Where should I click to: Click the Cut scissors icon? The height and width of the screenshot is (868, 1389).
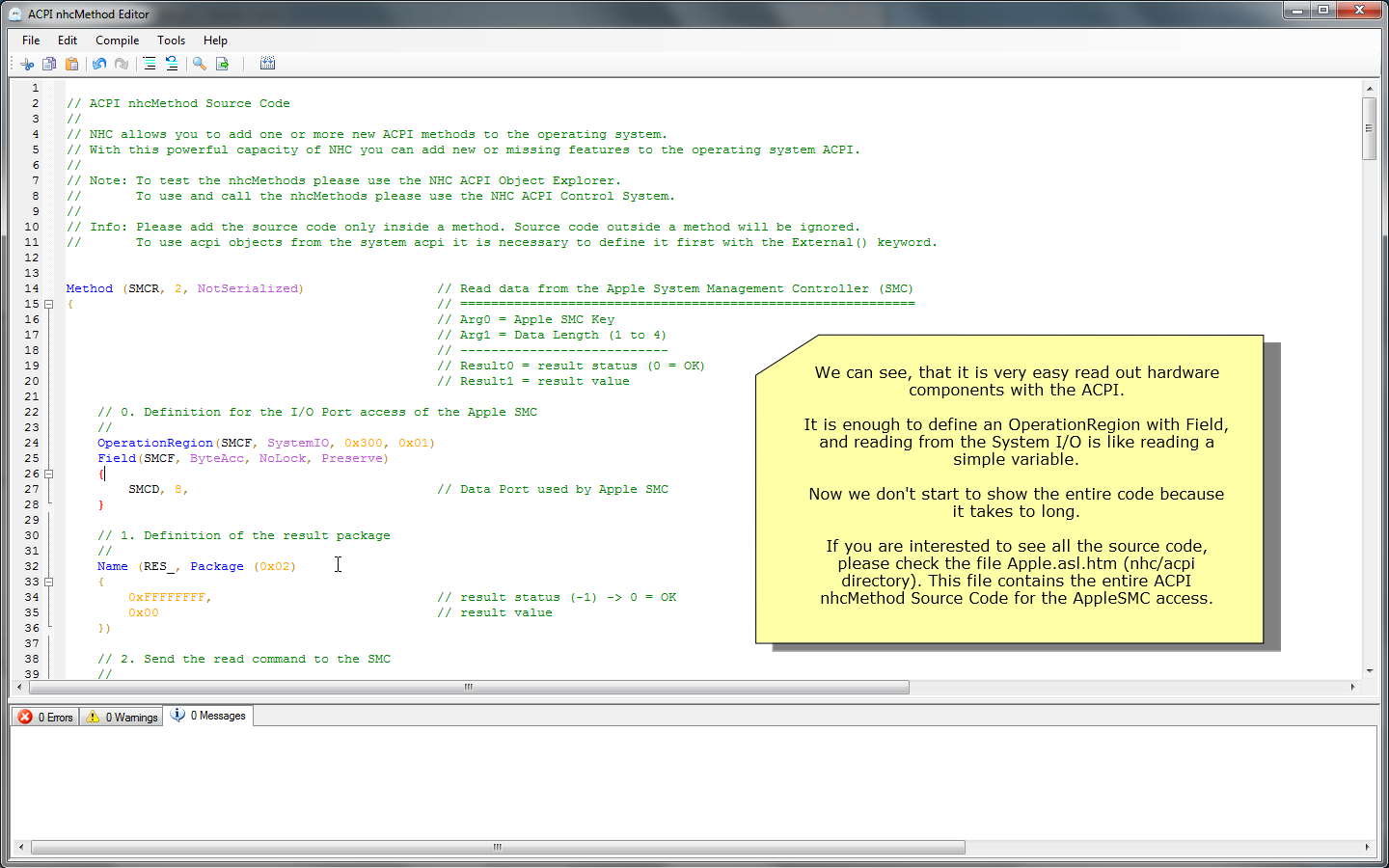27,64
